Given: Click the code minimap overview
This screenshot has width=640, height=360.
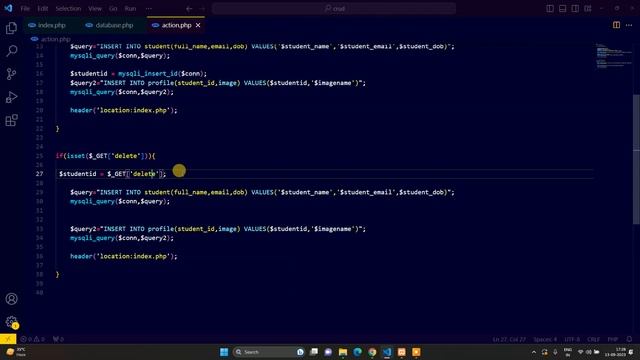Looking at the screenshot, I should pos(613,55).
